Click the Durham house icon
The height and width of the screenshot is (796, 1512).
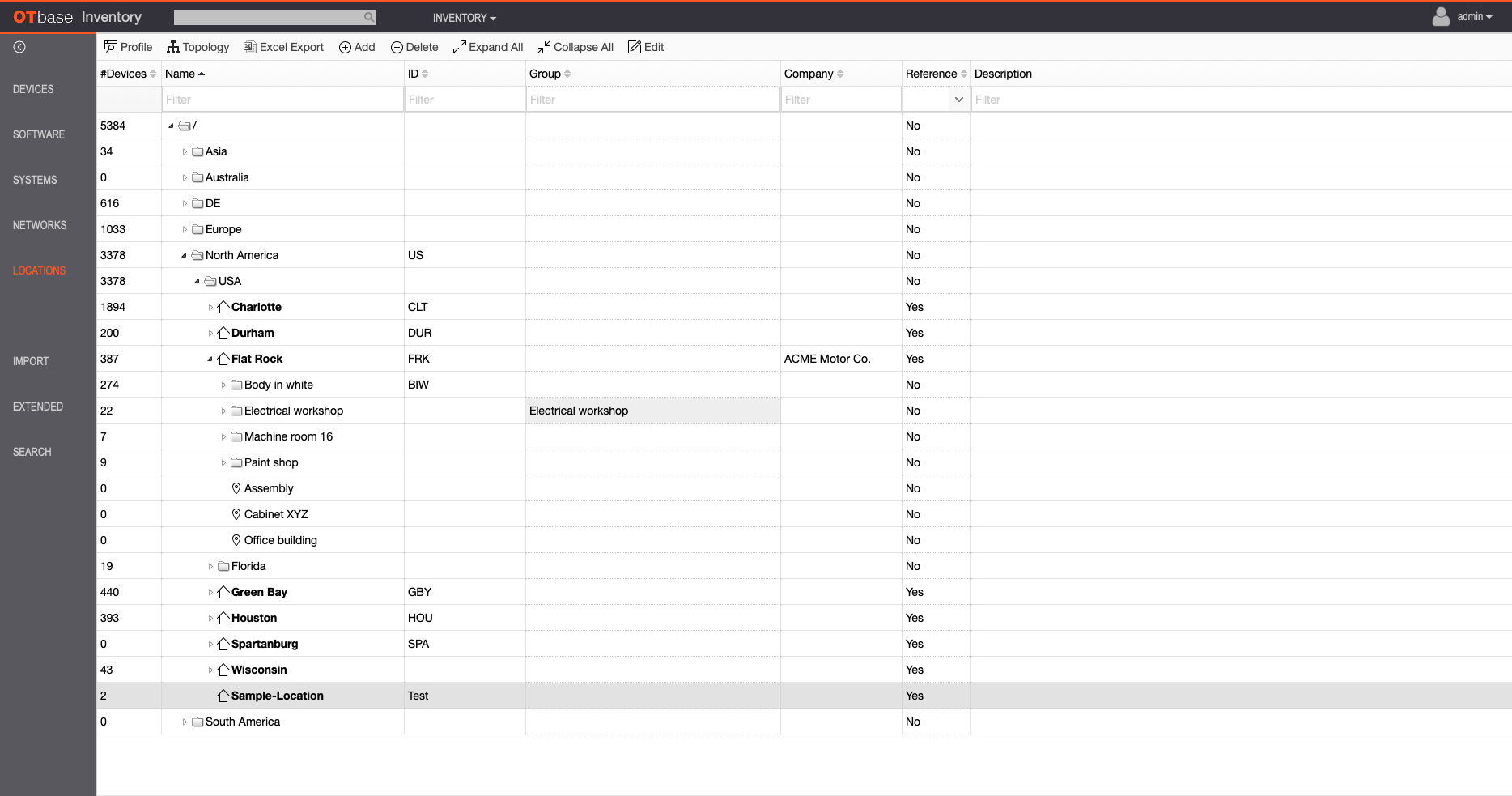pos(223,333)
